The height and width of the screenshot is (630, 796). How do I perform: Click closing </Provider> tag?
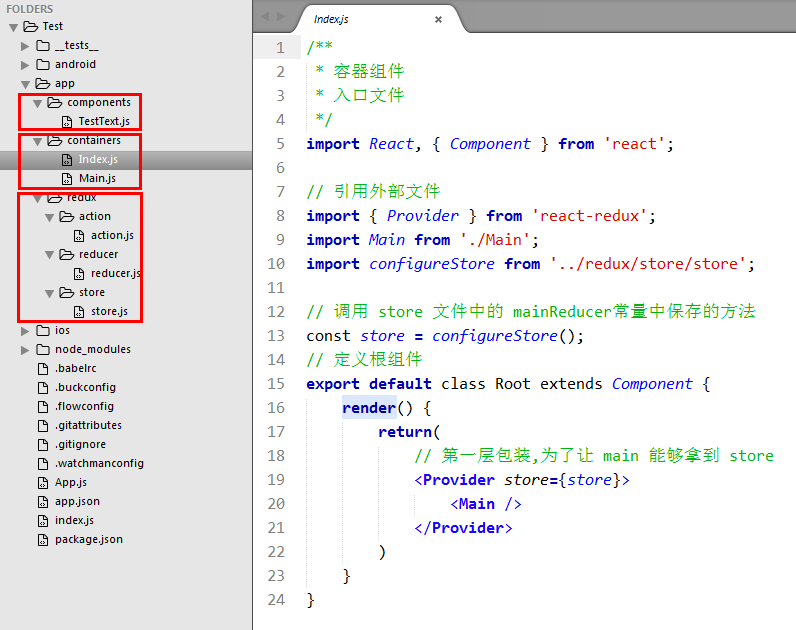(463, 528)
